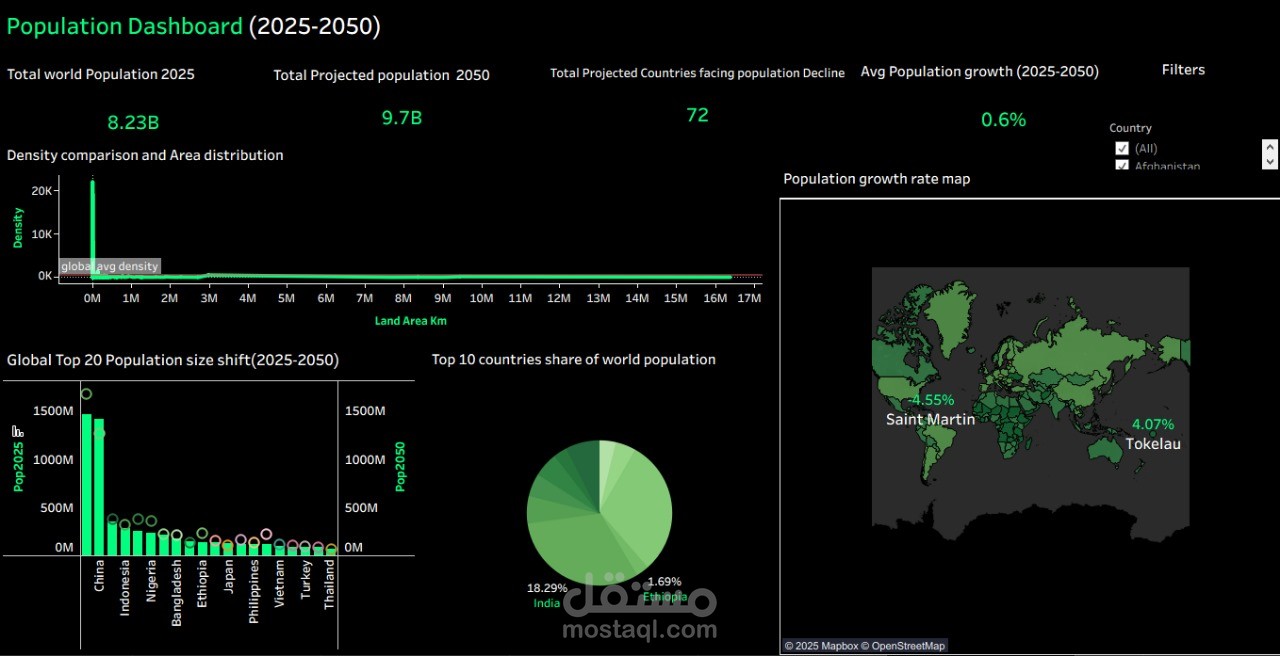
Task: Click the Pop2050 axis title
Action: click(401, 466)
